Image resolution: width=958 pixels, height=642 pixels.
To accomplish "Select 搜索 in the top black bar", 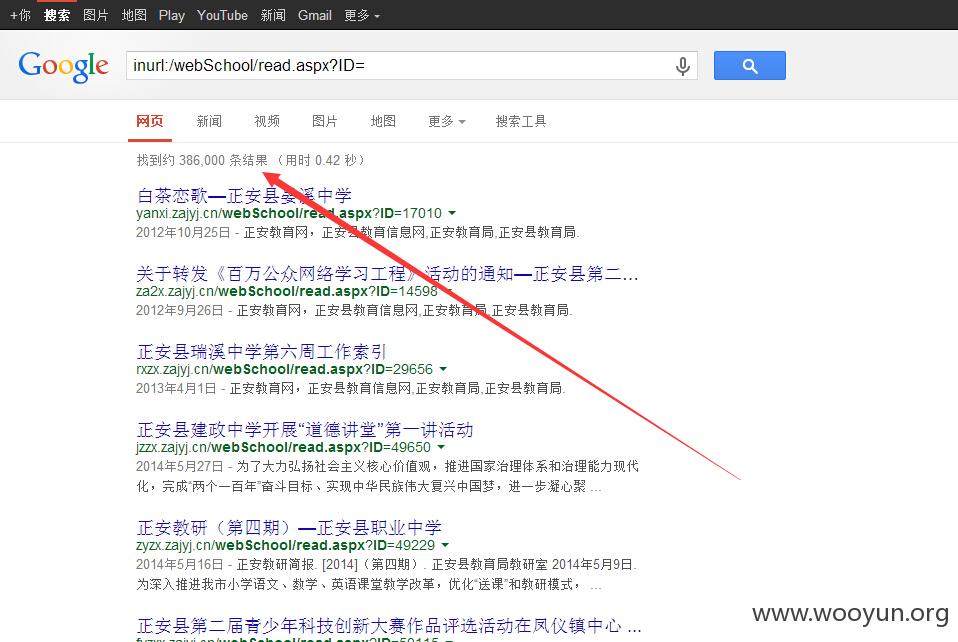I will click(57, 15).
